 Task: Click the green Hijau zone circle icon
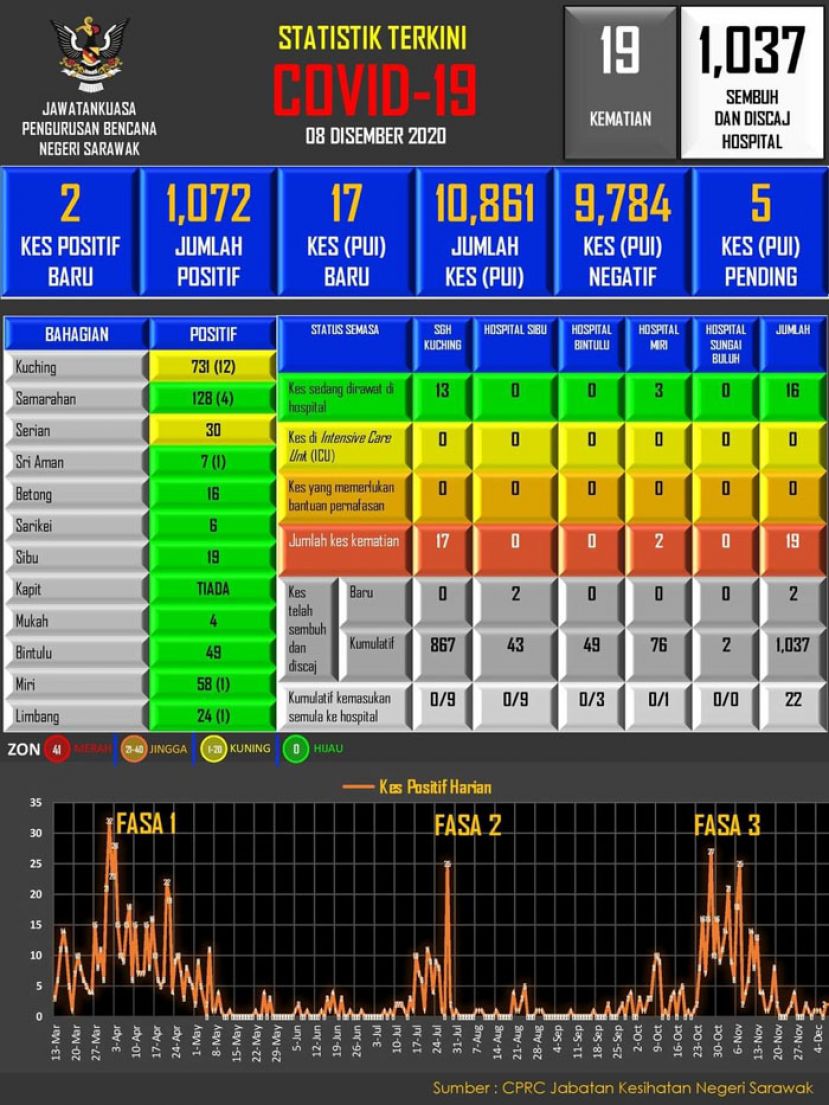pyautogui.click(x=296, y=749)
